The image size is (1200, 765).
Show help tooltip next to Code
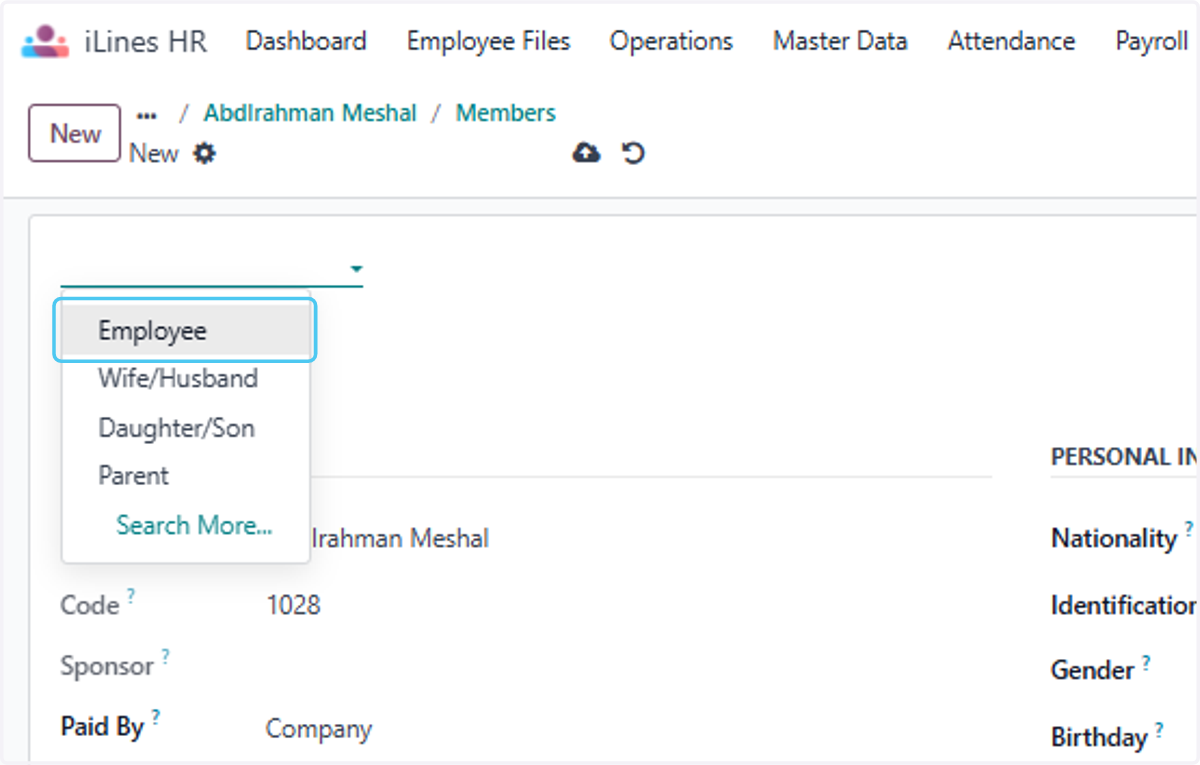(131, 597)
